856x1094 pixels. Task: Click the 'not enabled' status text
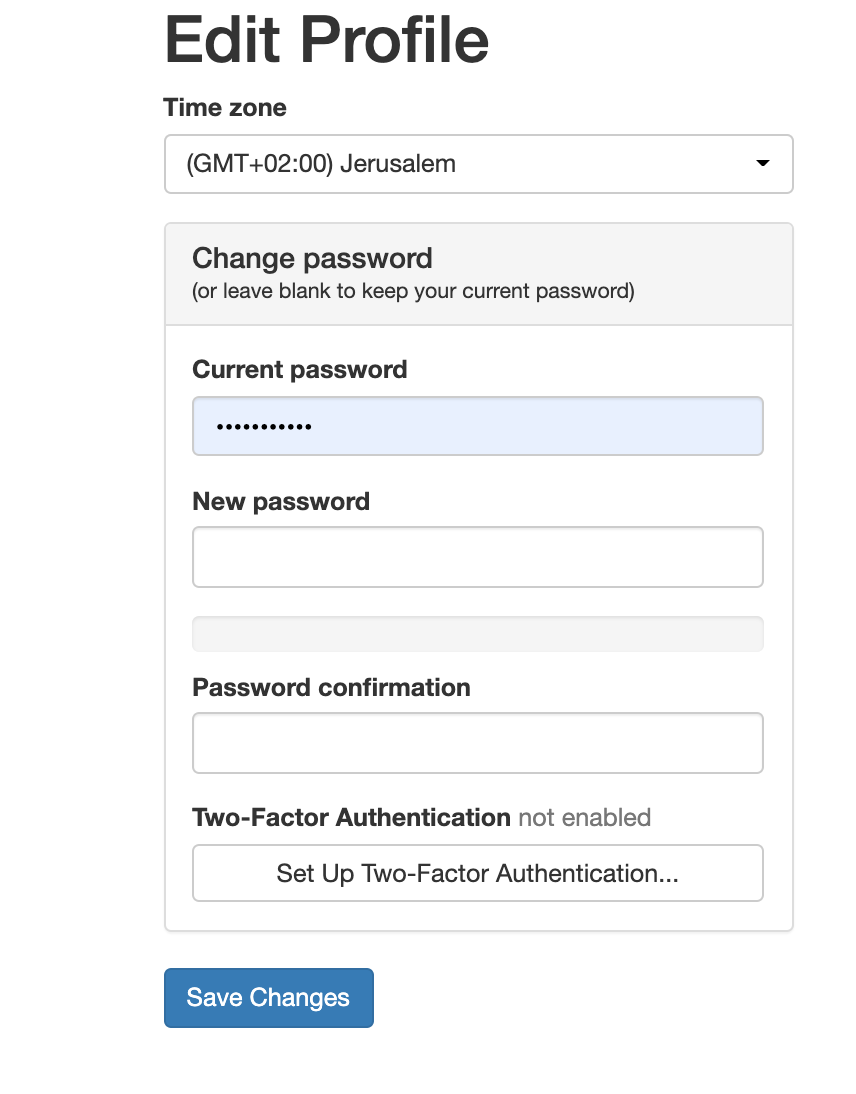583,817
